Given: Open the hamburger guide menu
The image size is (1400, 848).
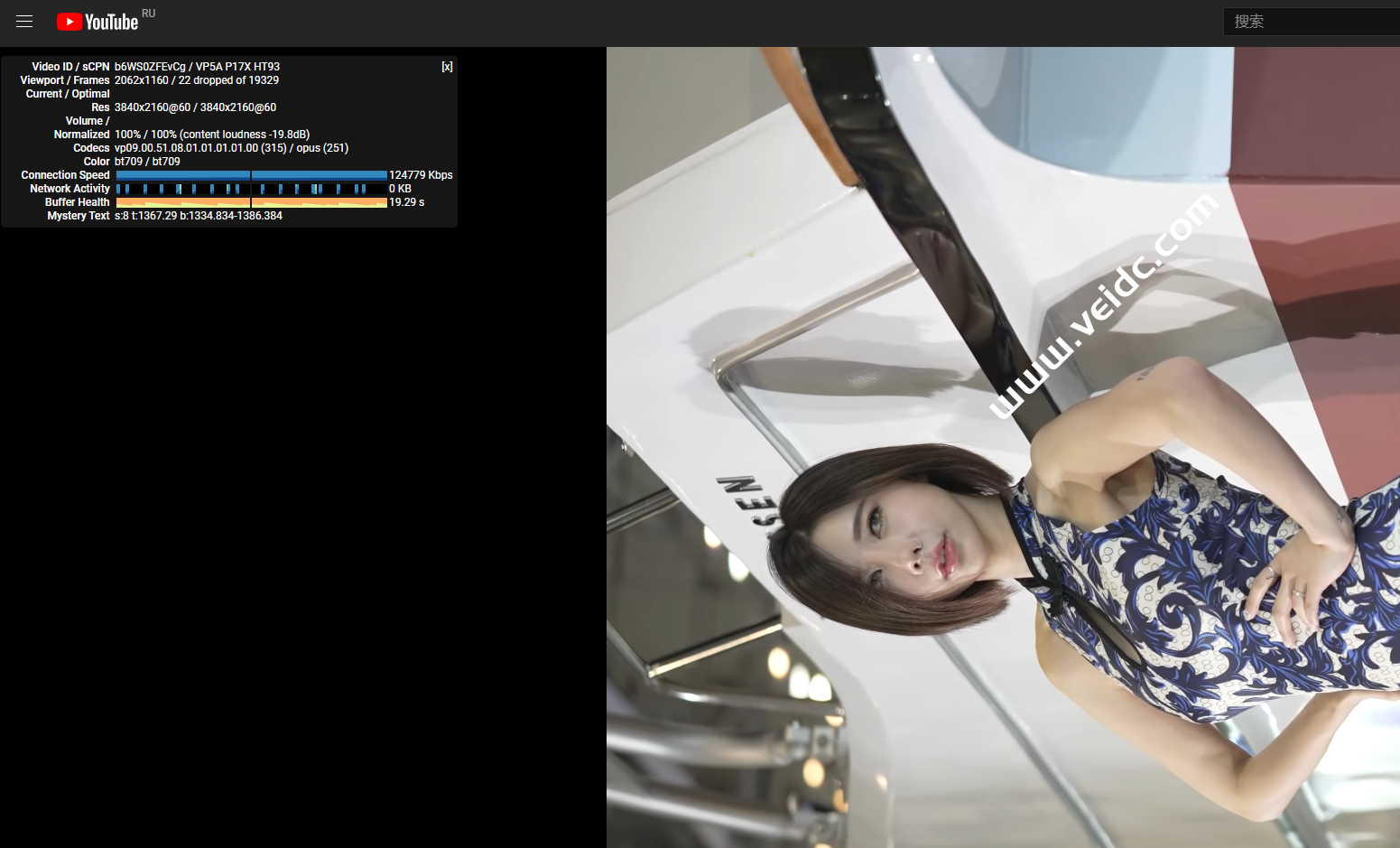Looking at the screenshot, I should 24,22.
